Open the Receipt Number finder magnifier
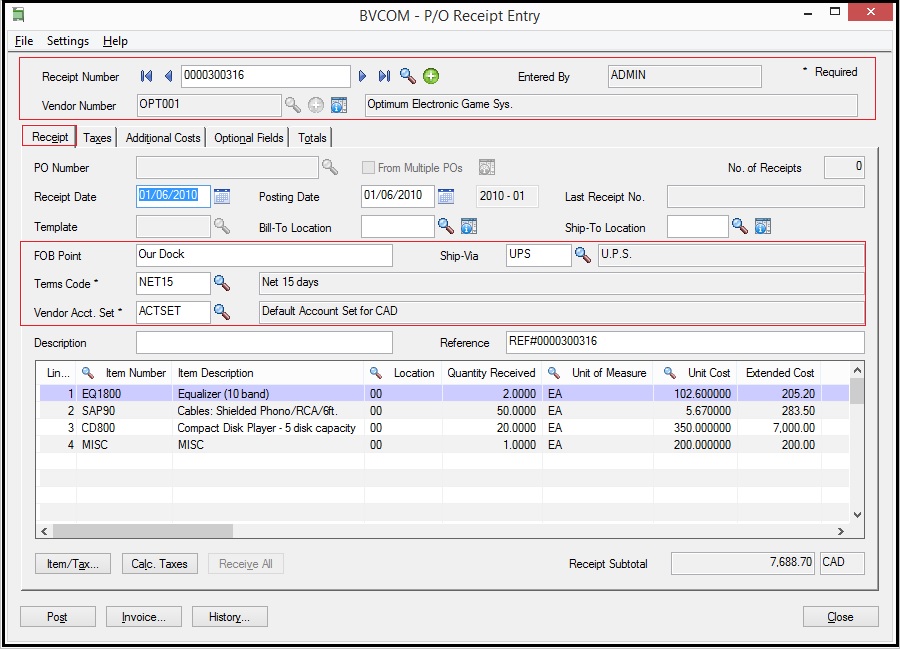Screen dimensions: 900x649 point(404,76)
